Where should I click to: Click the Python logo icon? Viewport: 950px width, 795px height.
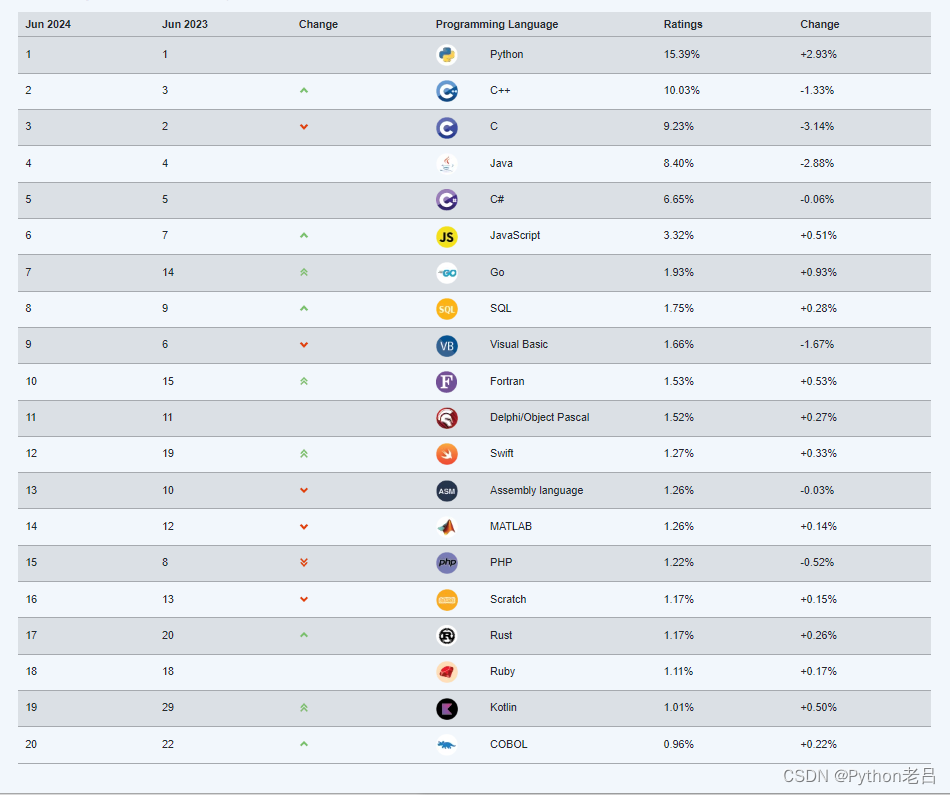point(447,55)
